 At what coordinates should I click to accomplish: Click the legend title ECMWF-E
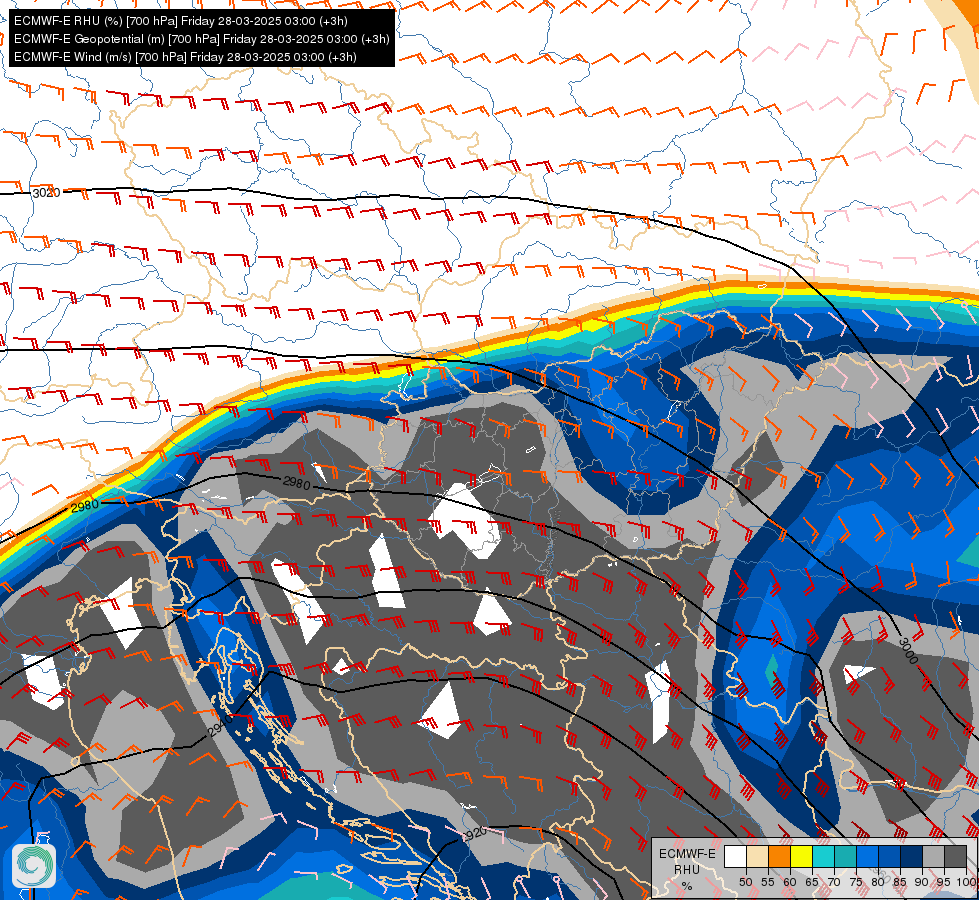[687, 854]
